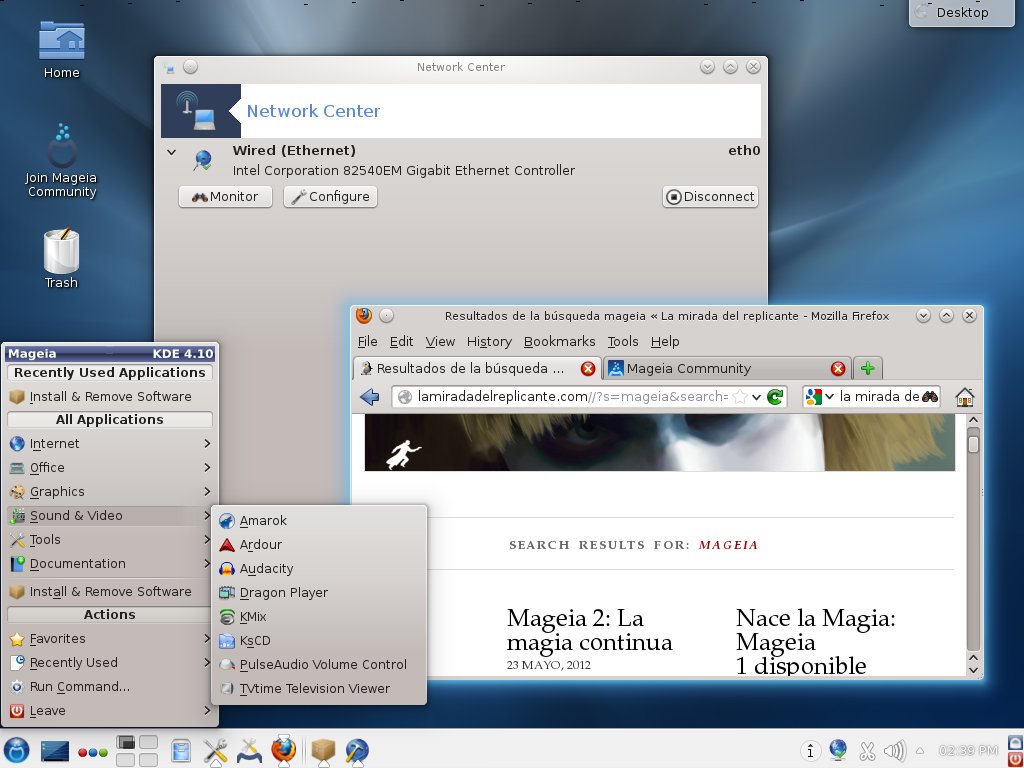Open the search engine selector dropdown
1024x768 pixels.
pyautogui.click(x=820, y=396)
